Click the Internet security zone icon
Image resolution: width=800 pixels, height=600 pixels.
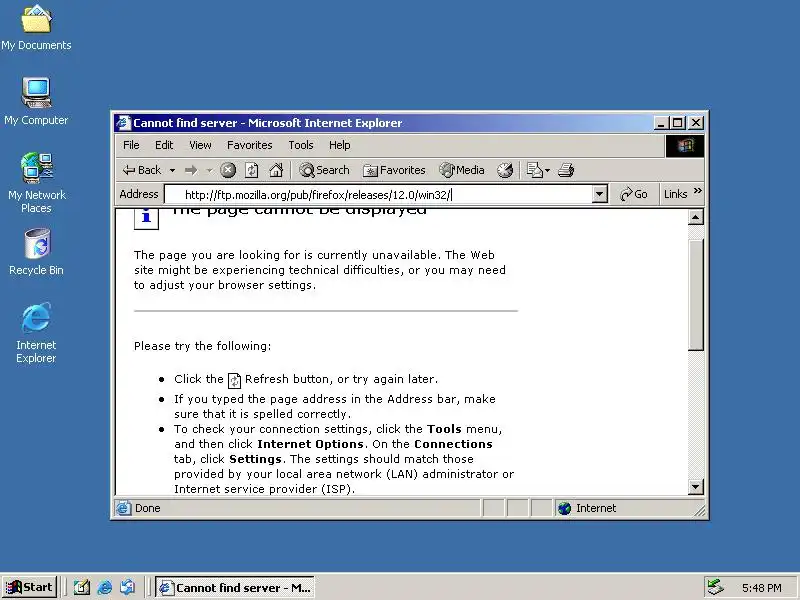tap(564, 508)
